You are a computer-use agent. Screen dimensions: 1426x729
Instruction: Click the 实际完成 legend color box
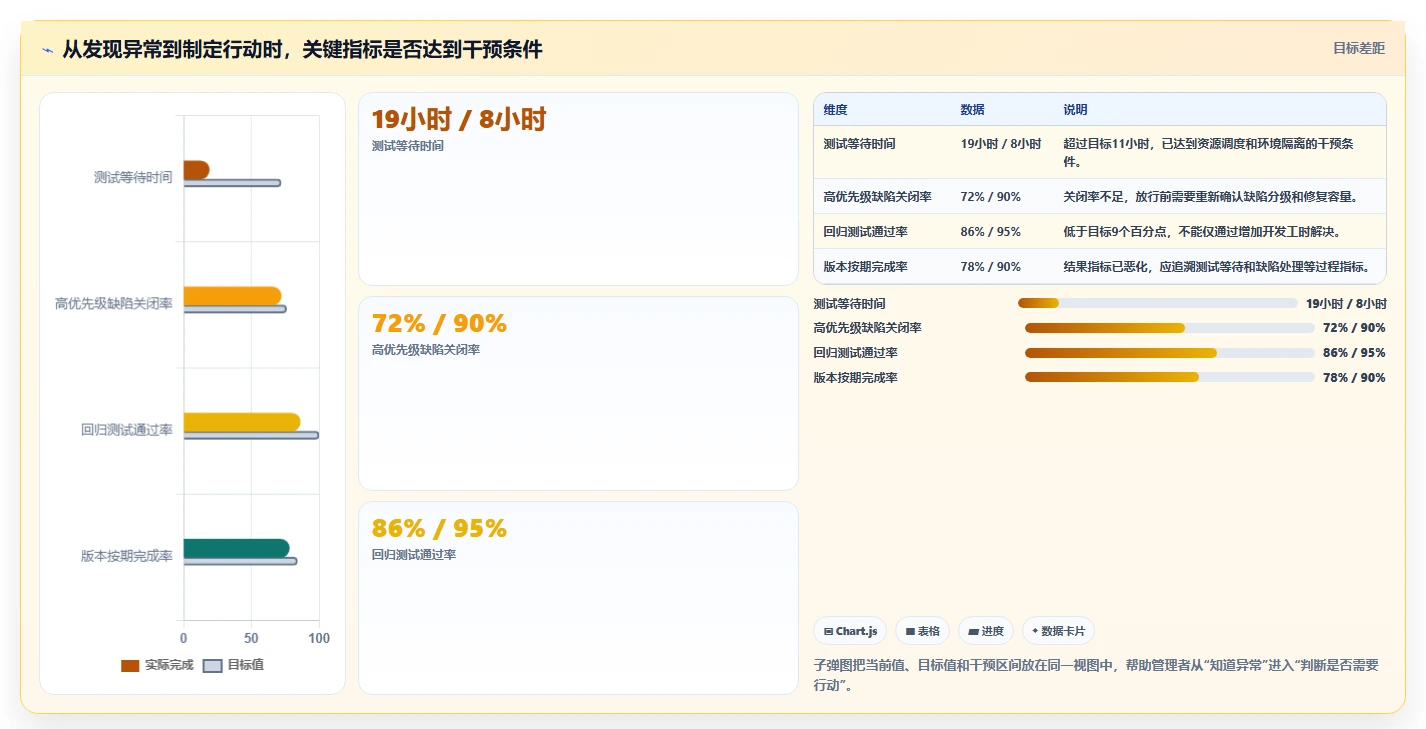tap(130, 666)
